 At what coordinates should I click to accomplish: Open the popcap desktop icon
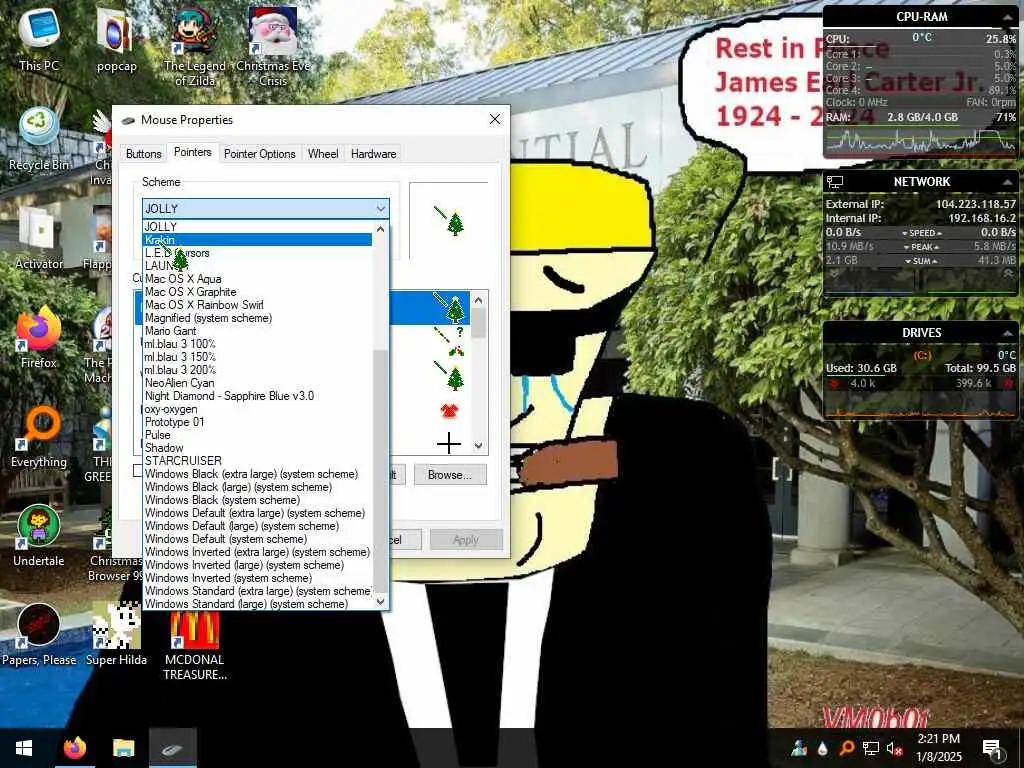click(116, 40)
